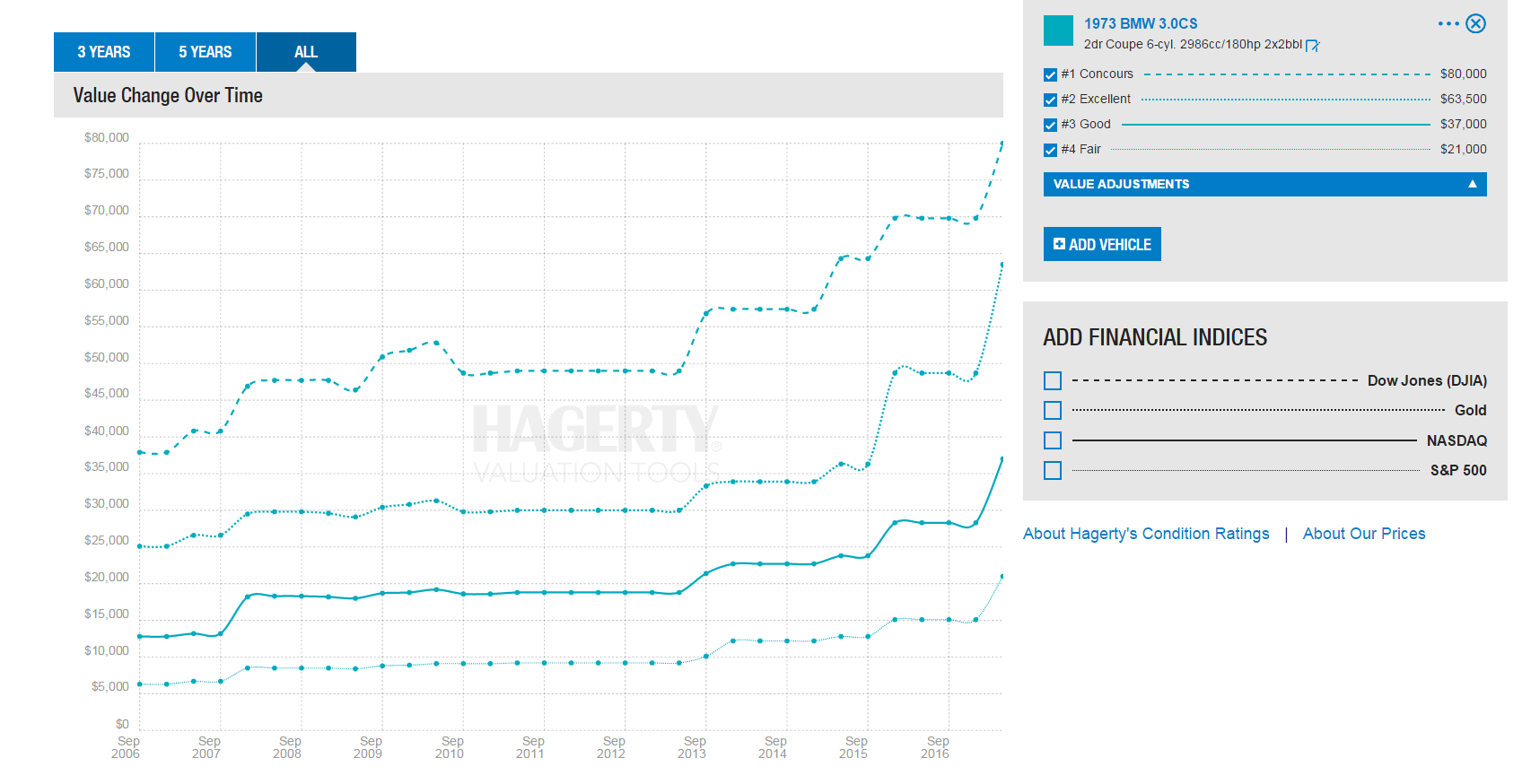The width and height of the screenshot is (1531, 784).
Task: Uncheck the #1 Concours checkbox
Action: coord(1050,74)
